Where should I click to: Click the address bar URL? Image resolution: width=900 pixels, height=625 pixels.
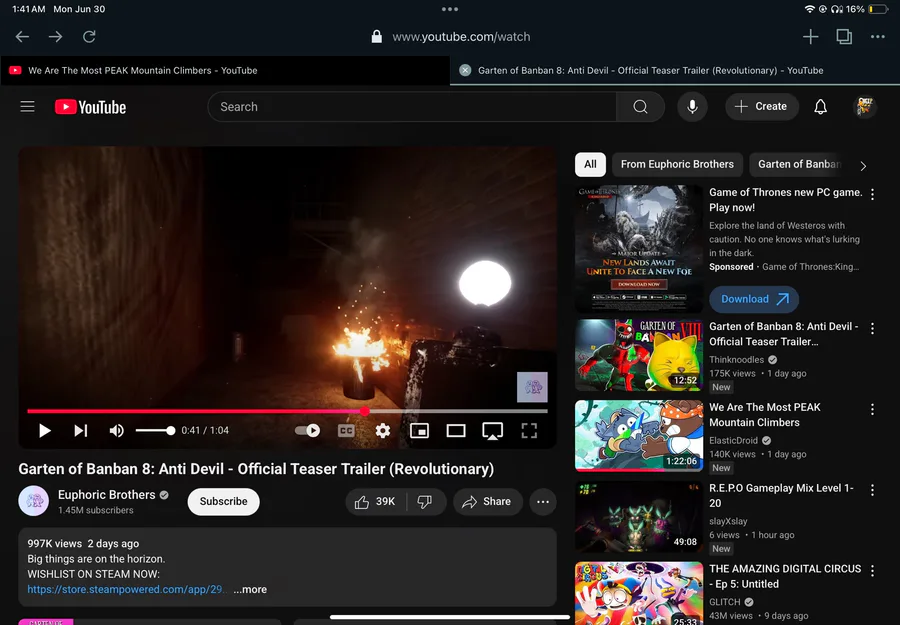461,37
